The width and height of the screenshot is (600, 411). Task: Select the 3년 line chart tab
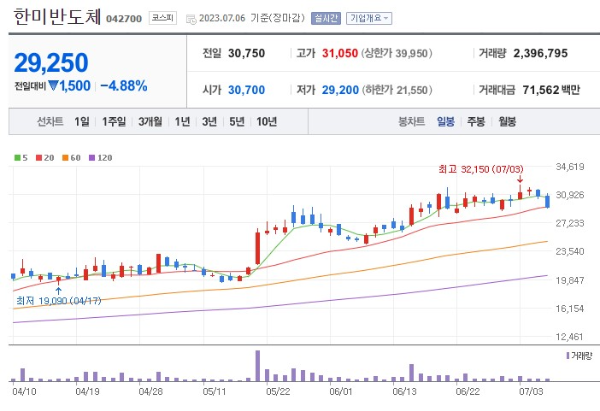[x=209, y=122]
